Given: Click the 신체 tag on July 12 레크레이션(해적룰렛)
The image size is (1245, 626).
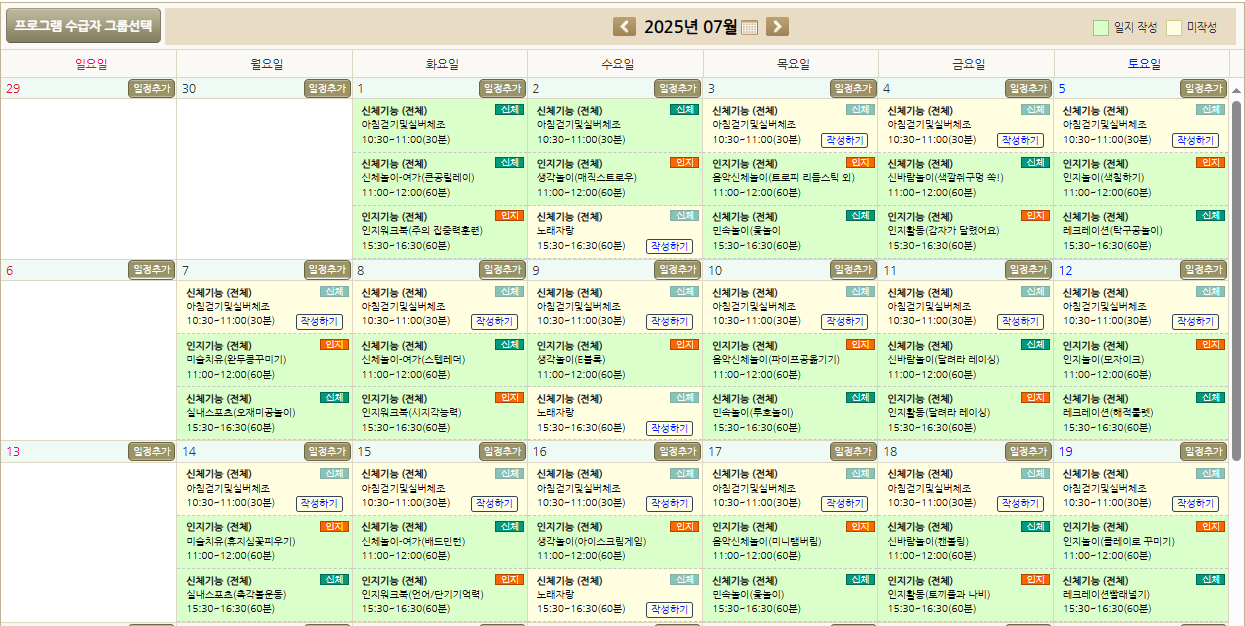Looking at the screenshot, I should click(1211, 398).
